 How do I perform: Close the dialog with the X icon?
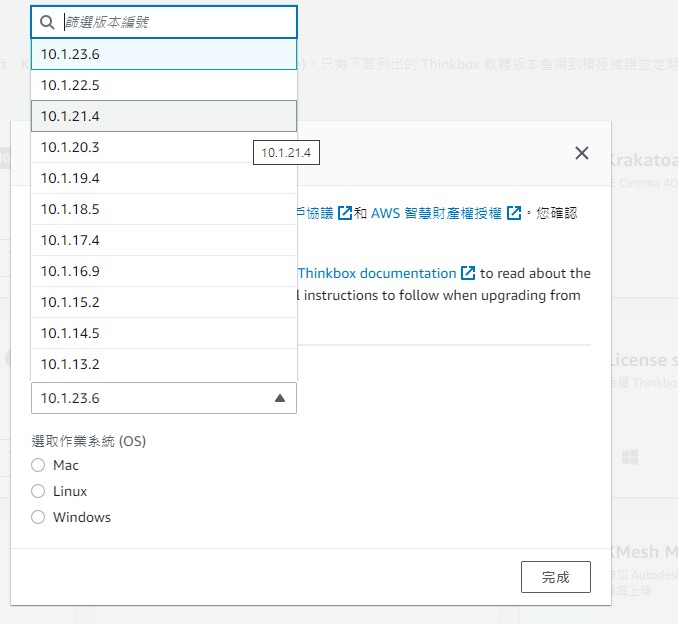581,153
